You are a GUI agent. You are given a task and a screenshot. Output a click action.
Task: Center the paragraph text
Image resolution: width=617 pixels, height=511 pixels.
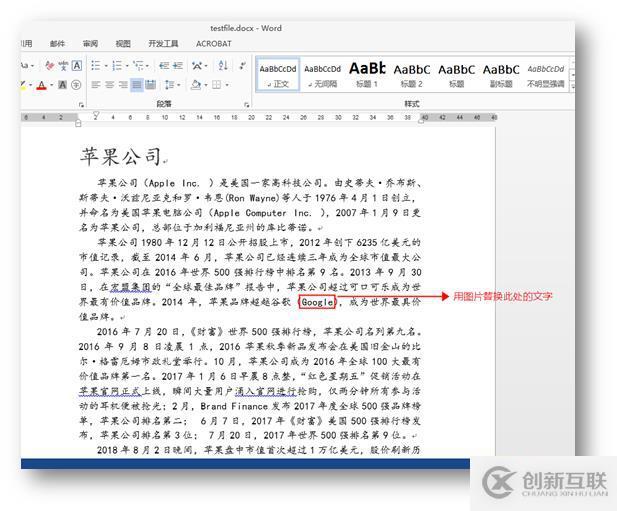[109, 85]
